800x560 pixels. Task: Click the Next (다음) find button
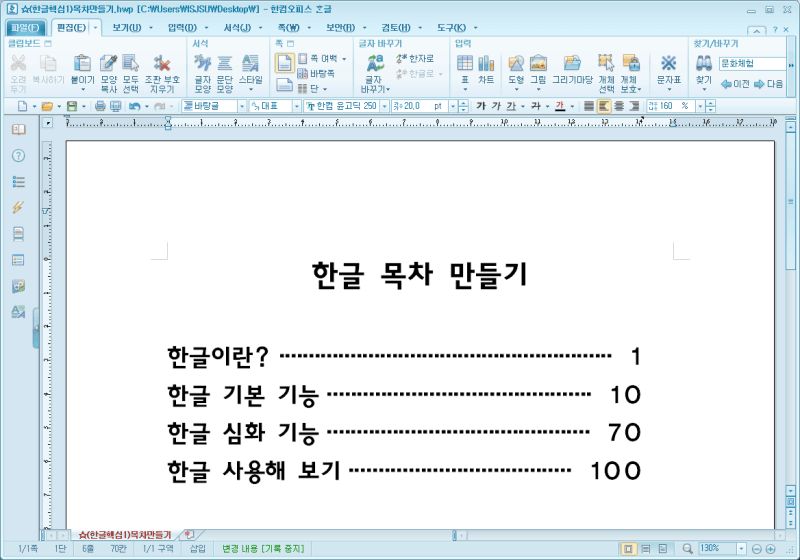[768, 84]
